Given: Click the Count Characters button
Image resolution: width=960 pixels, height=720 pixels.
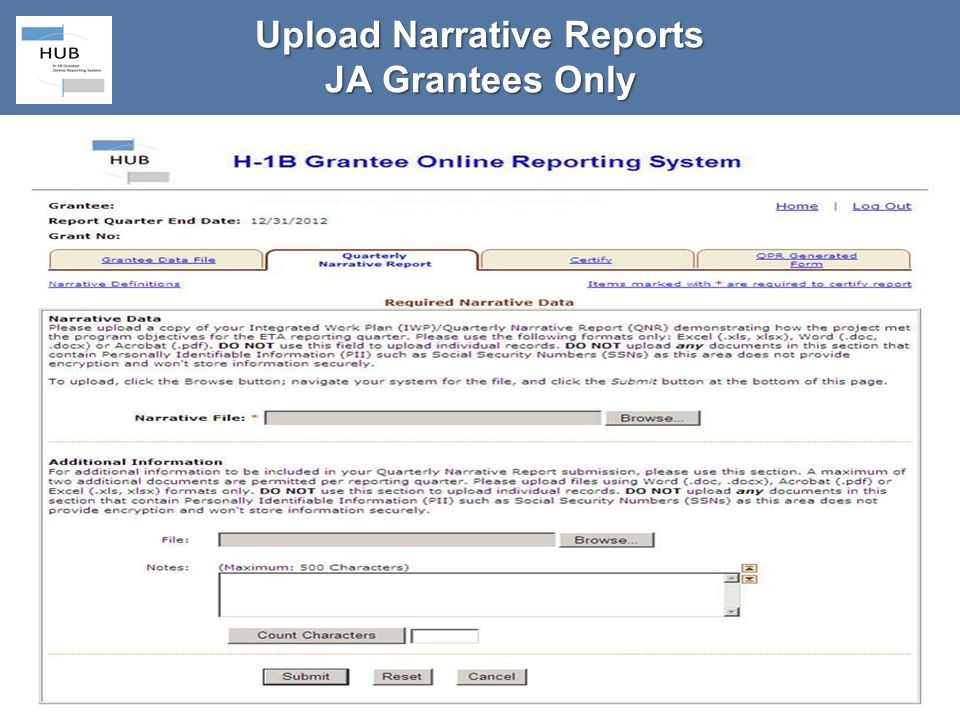Looking at the screenshot, I should click(317, 636).
